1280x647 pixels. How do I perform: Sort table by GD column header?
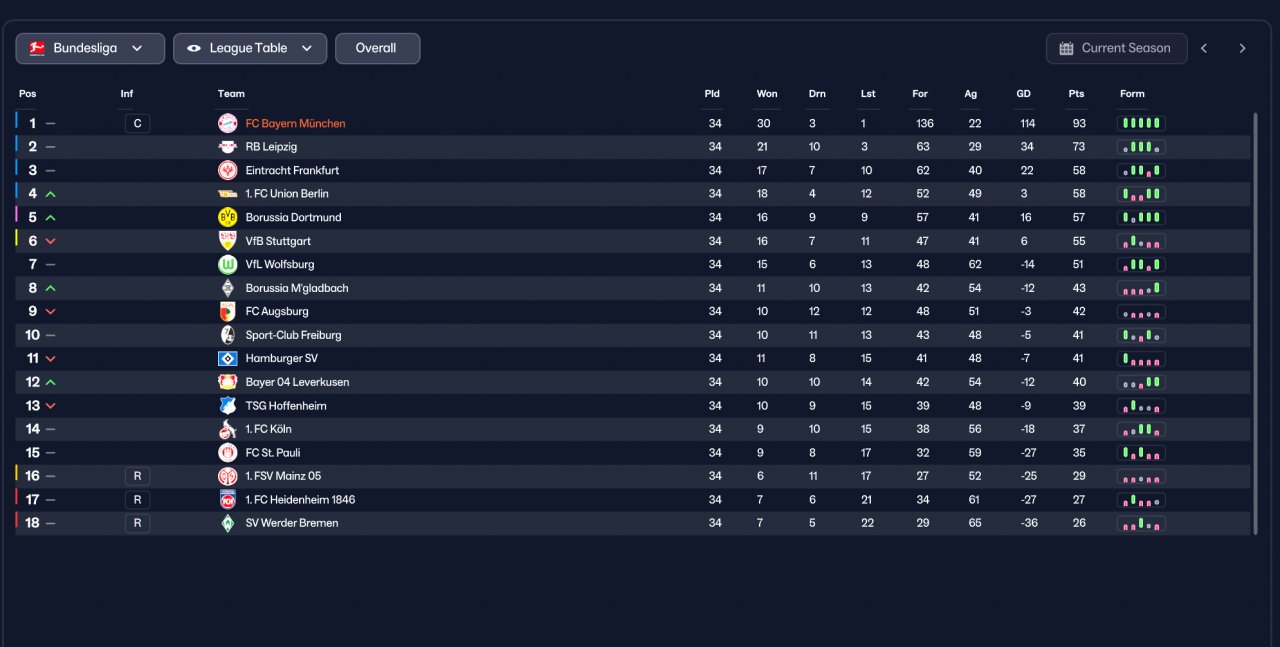tap(1023, 94)
